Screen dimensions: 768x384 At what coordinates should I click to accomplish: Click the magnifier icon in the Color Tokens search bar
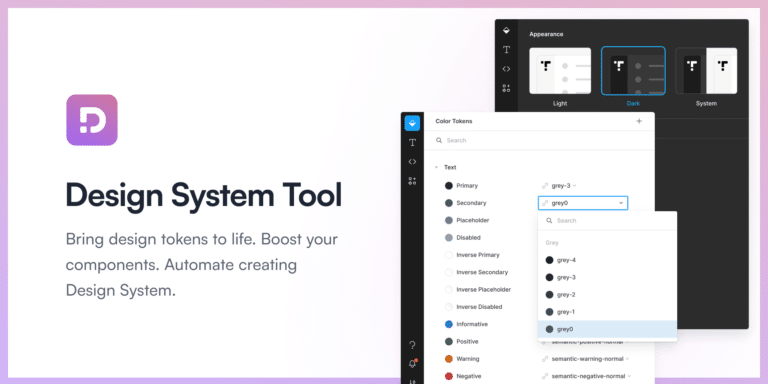439,141
